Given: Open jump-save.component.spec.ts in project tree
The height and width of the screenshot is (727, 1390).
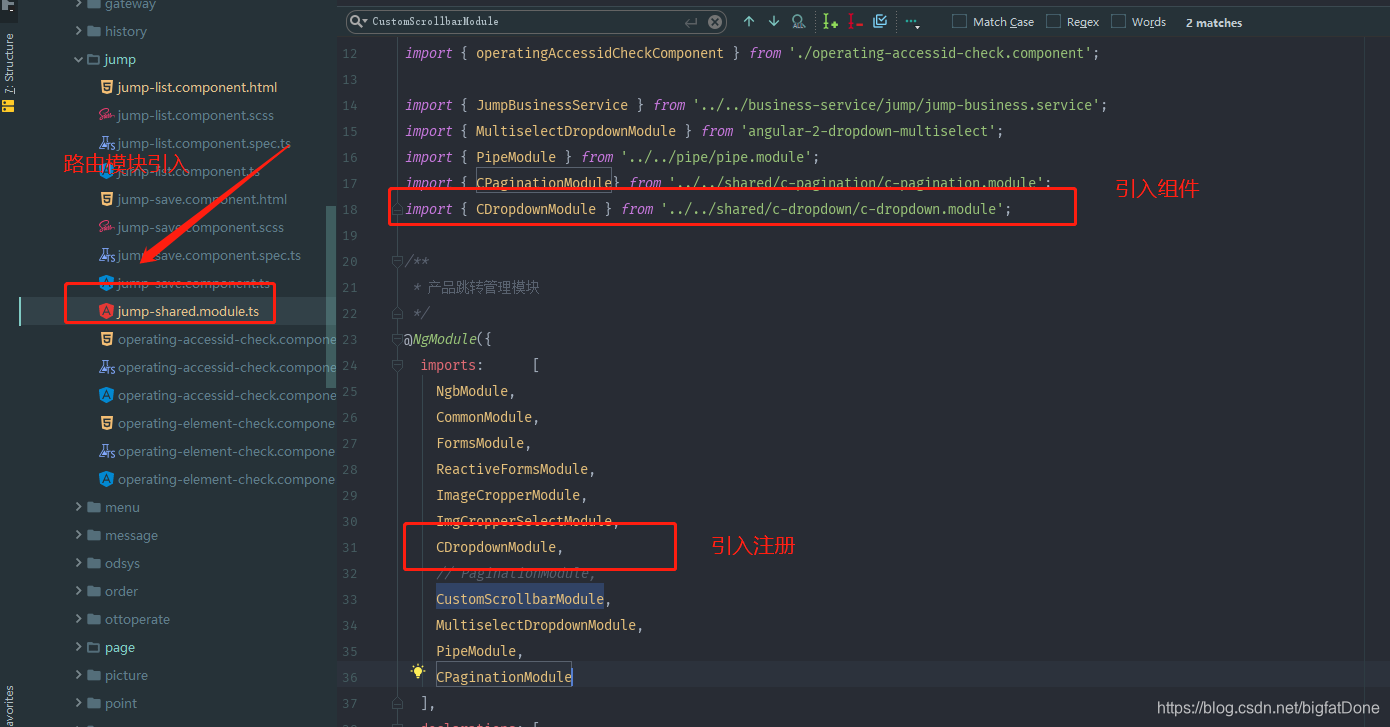Looking at the screenshot, I should coord(209,255).
